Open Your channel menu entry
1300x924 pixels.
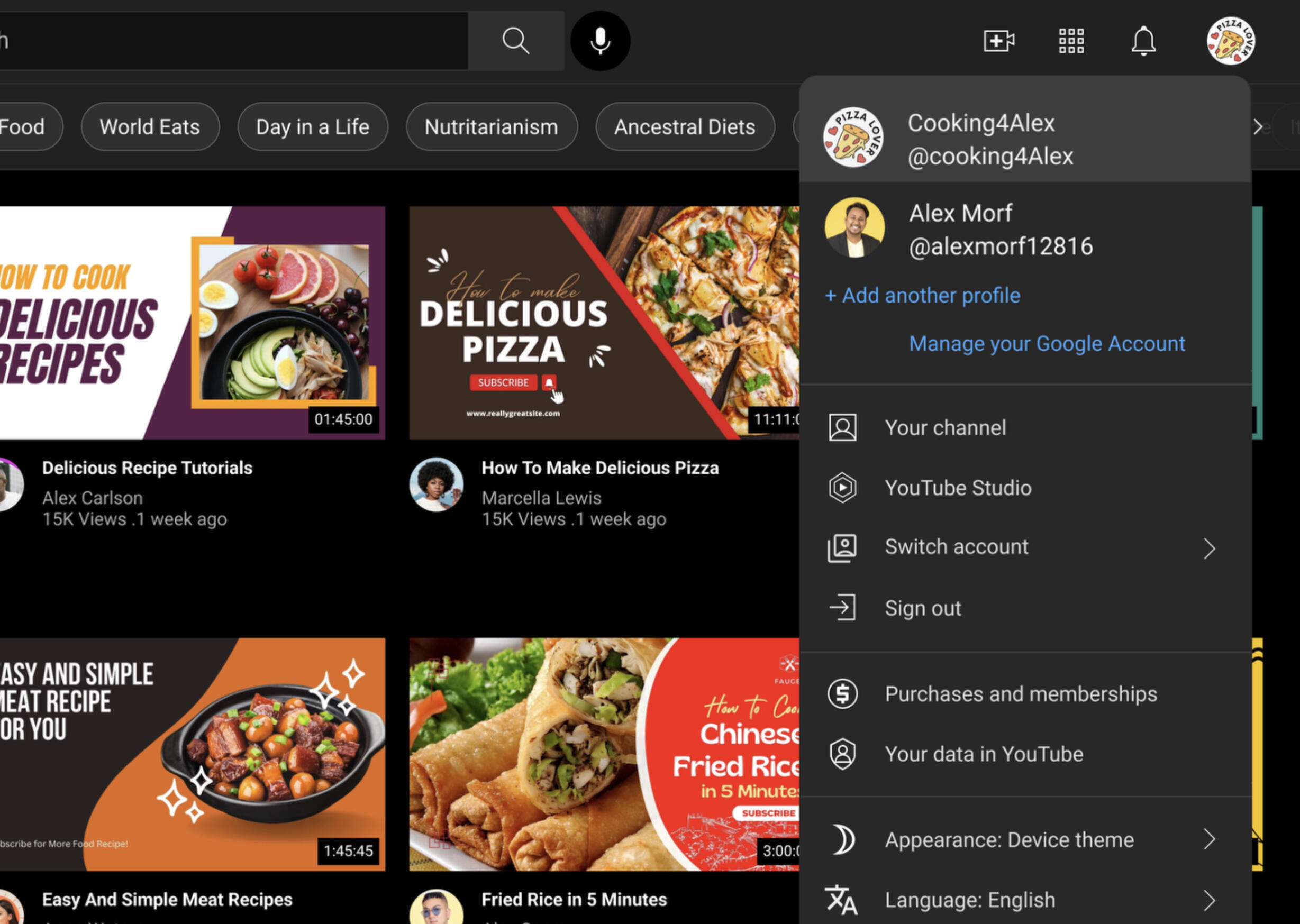(945, 428)
